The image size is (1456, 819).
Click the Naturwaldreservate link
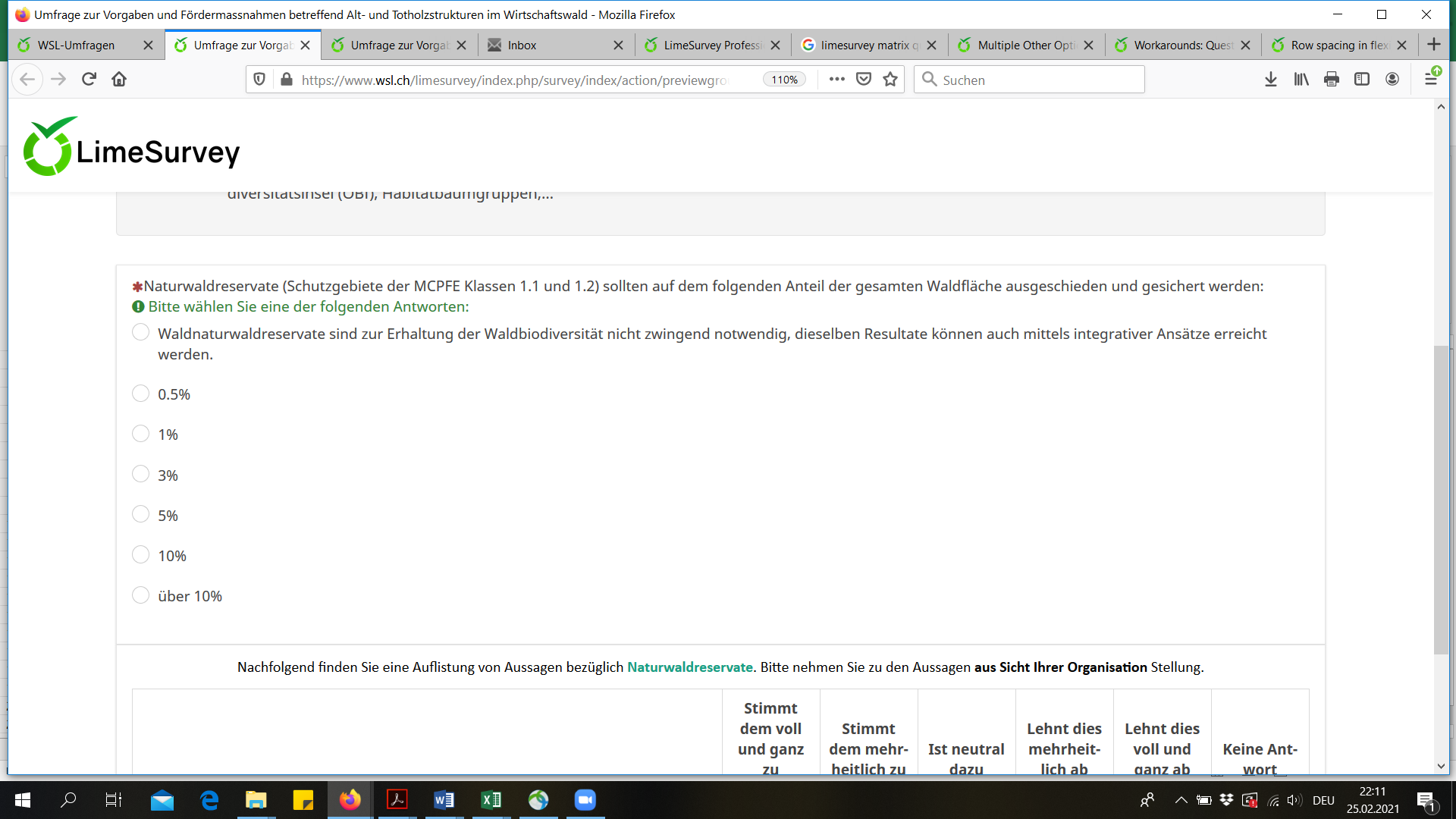(x=689, y=667)
